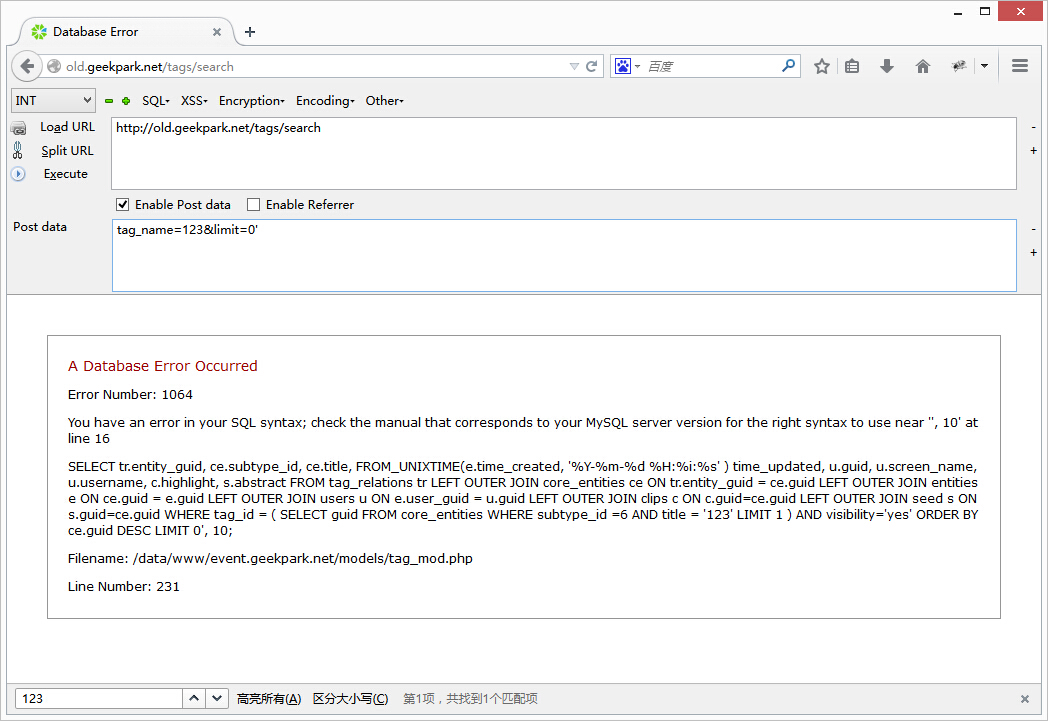Open the XSS menu in HackBar

[194, 101]
